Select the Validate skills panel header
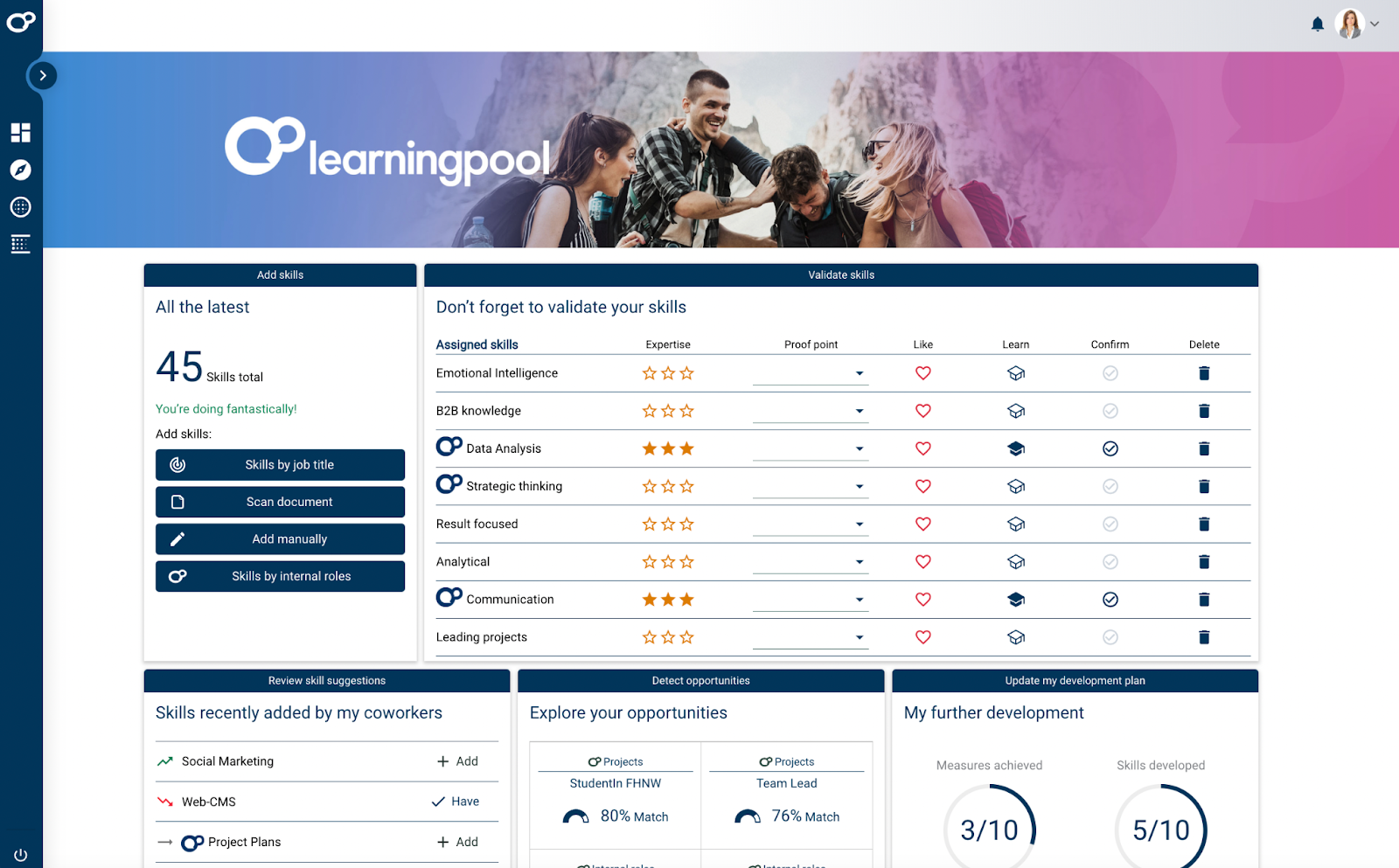 point(840,274)
